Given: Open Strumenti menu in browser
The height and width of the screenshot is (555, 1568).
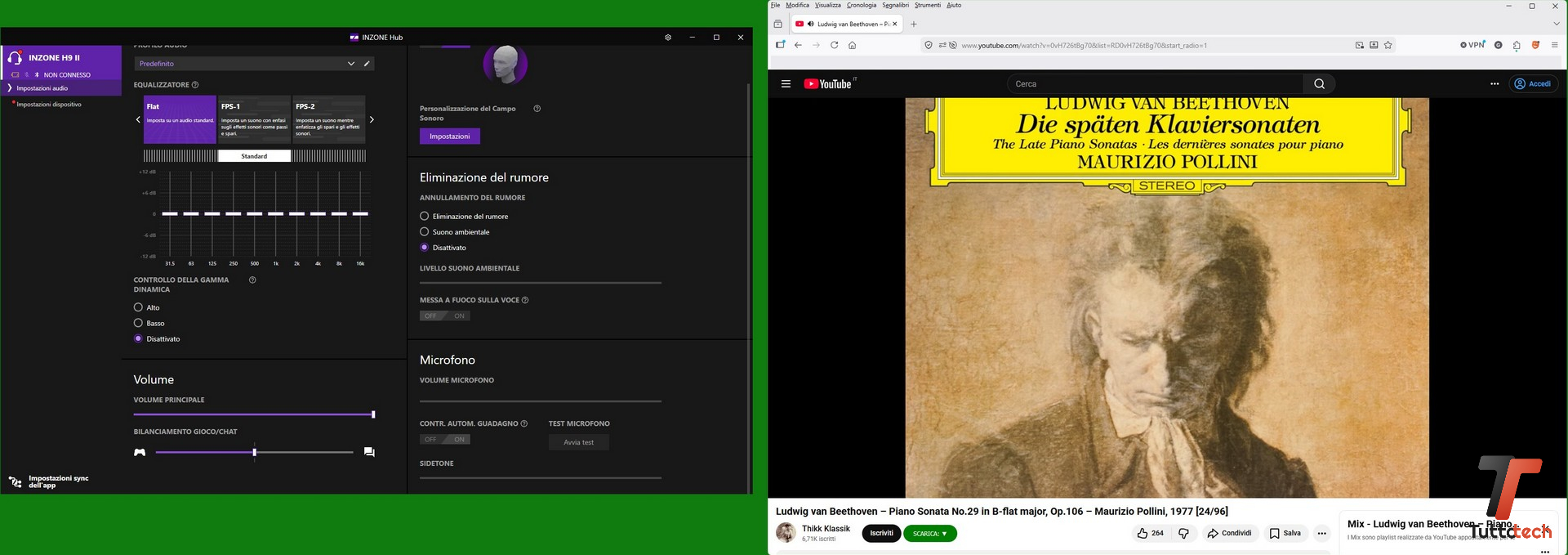Looking at the screenshot, I should tap(927, 5).
